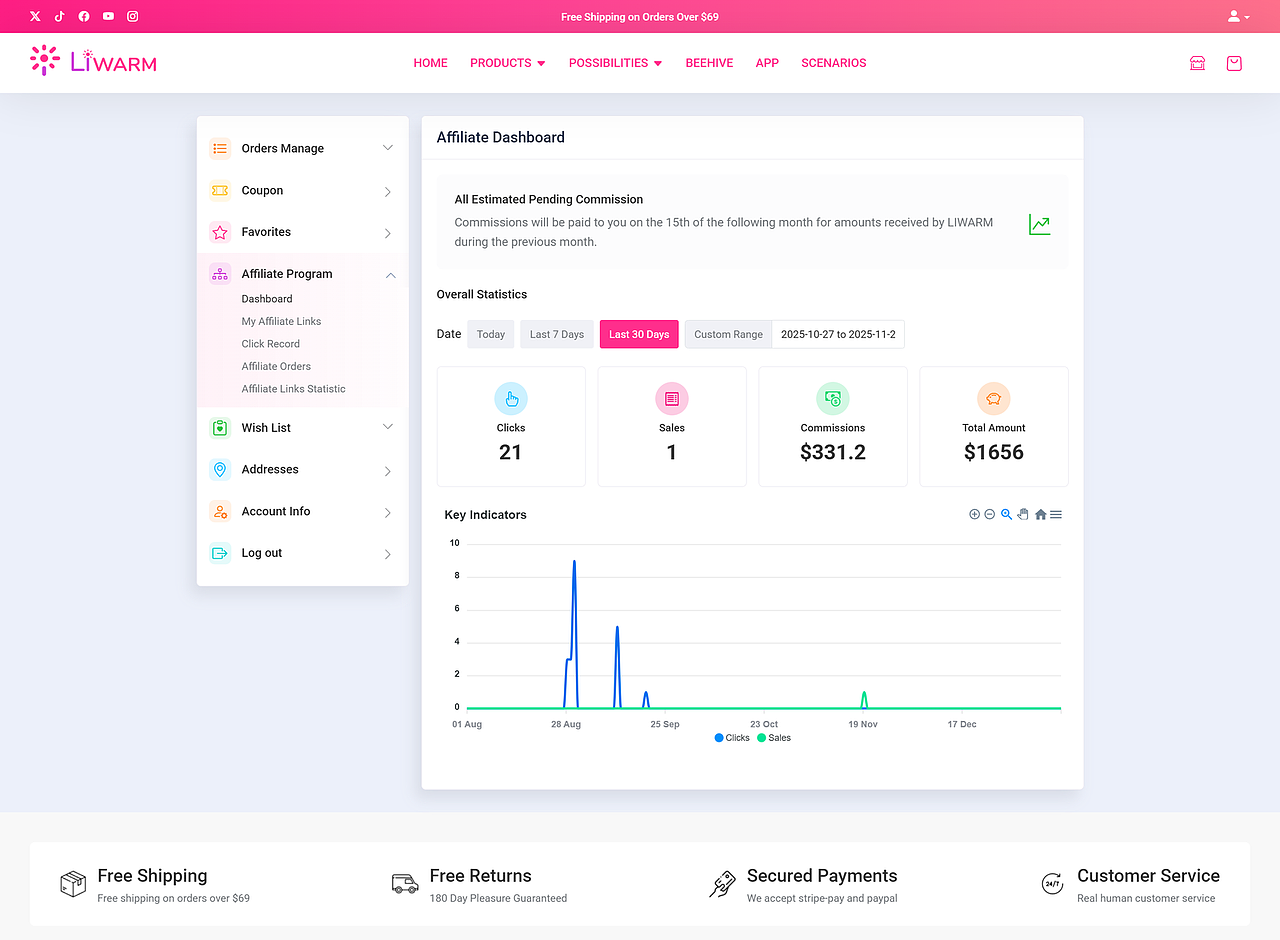Open the Instagram social link

click(x=132, y=16)
